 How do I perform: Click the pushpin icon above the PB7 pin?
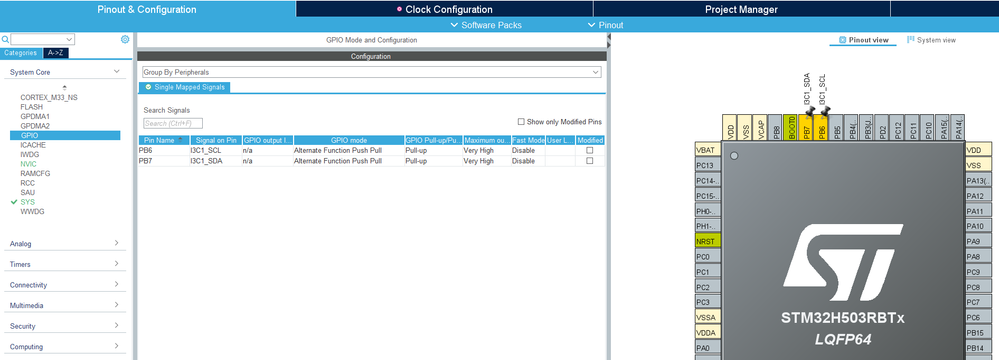click(809, 112)
